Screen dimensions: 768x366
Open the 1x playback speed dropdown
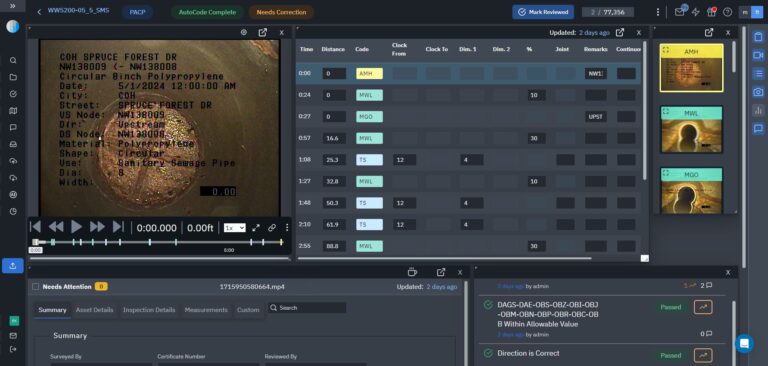[x=235, y=228]
